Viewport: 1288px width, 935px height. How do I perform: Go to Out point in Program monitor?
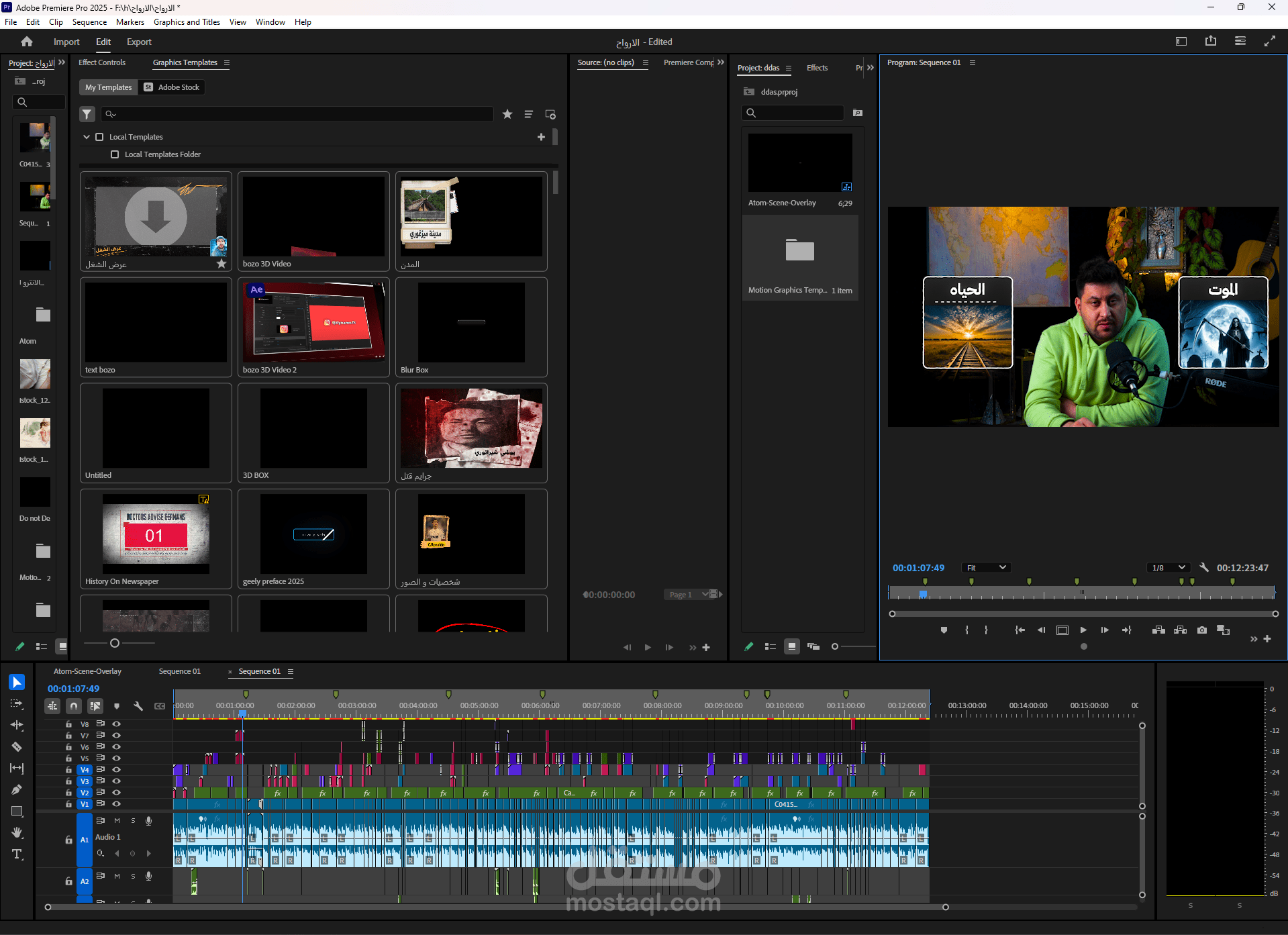coord(1127,630)
